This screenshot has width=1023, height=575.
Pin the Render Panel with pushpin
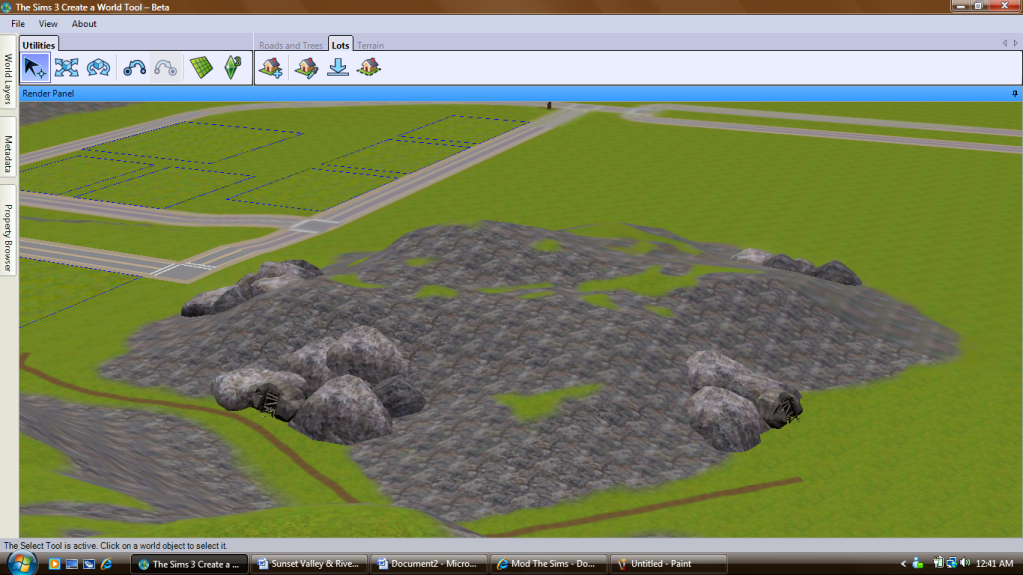coord(1015,94)
